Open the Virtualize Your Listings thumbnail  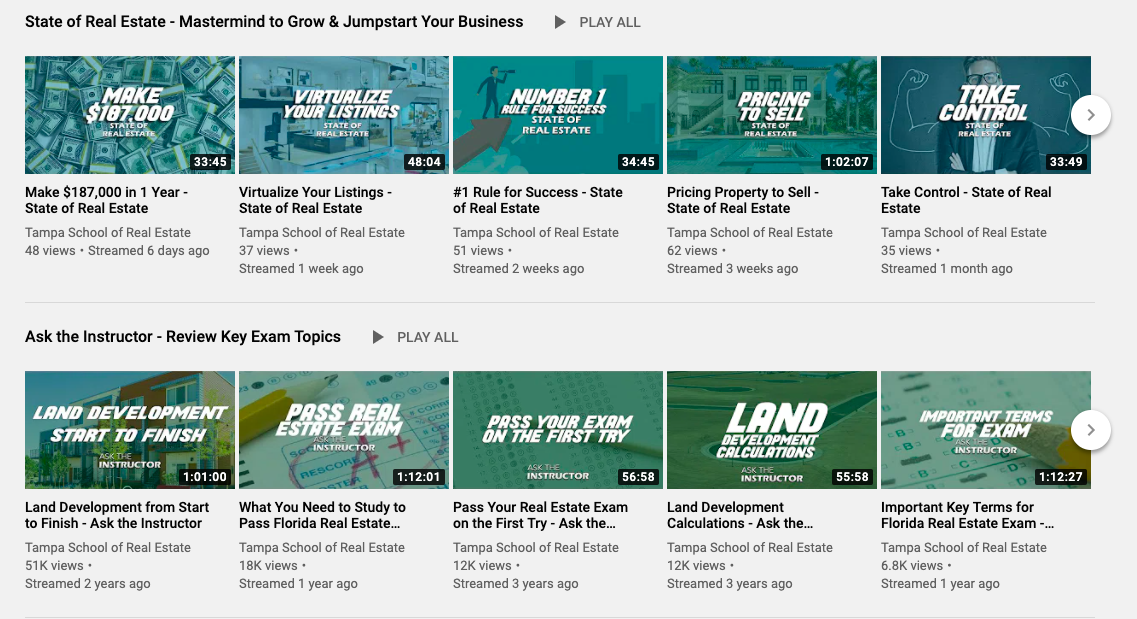point(344,115)
